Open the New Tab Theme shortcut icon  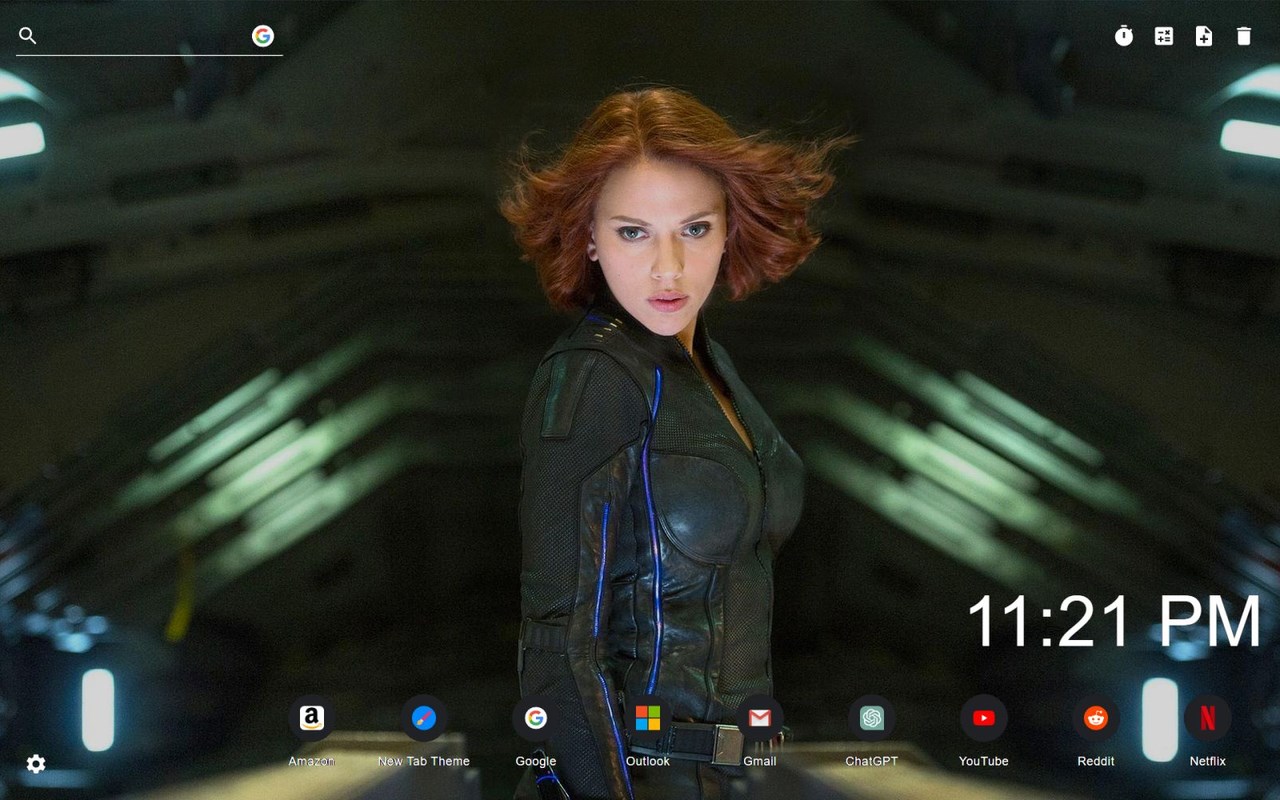point(424,718)
